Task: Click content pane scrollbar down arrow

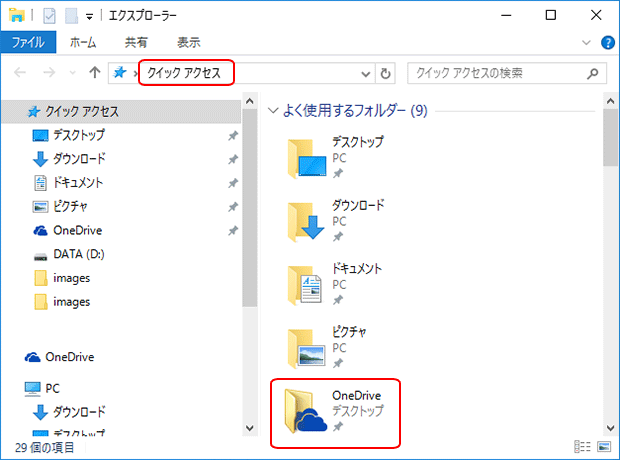Action: [x=611, y=428]
